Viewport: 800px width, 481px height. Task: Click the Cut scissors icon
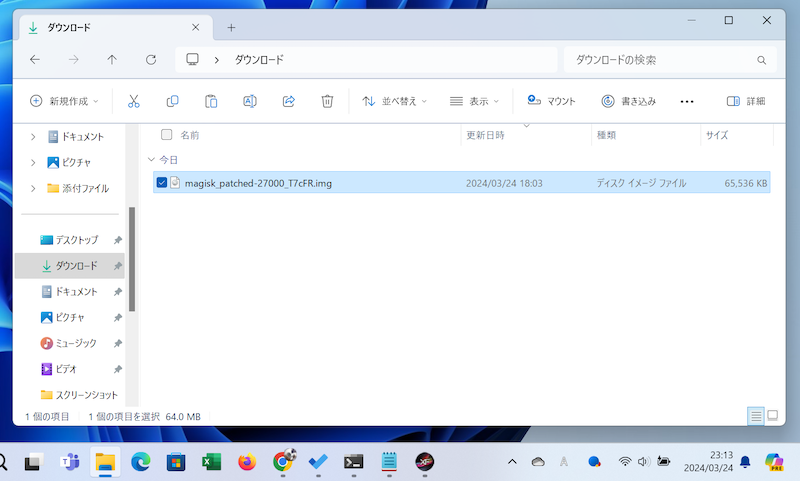pos(134,101)
